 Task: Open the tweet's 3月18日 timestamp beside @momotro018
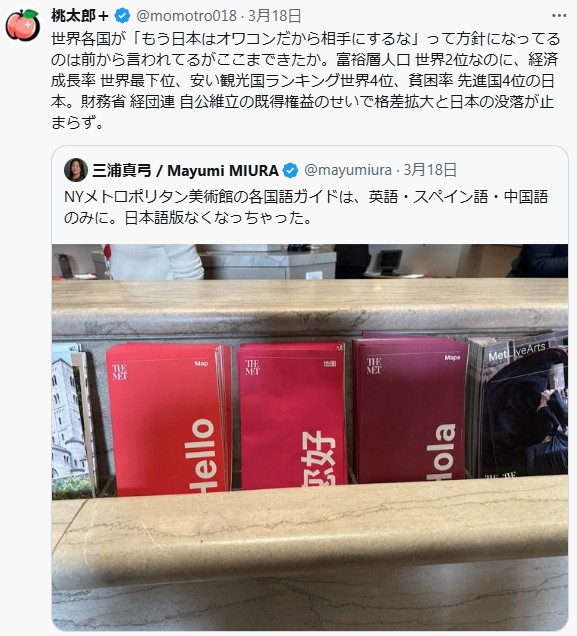pyautogui.click(x=275, y=16)
